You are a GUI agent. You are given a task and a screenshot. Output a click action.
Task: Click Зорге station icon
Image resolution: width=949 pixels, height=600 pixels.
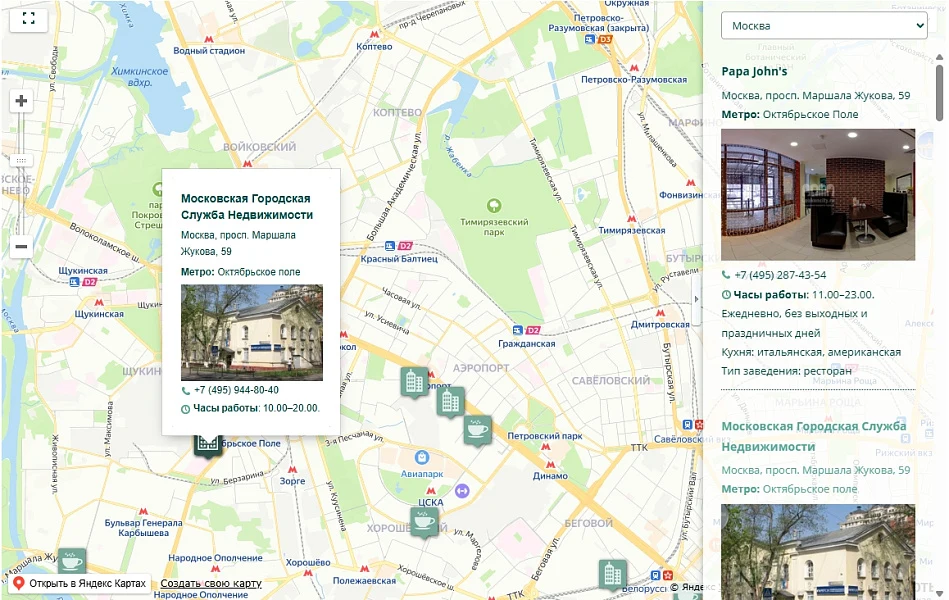coord(292,469)
